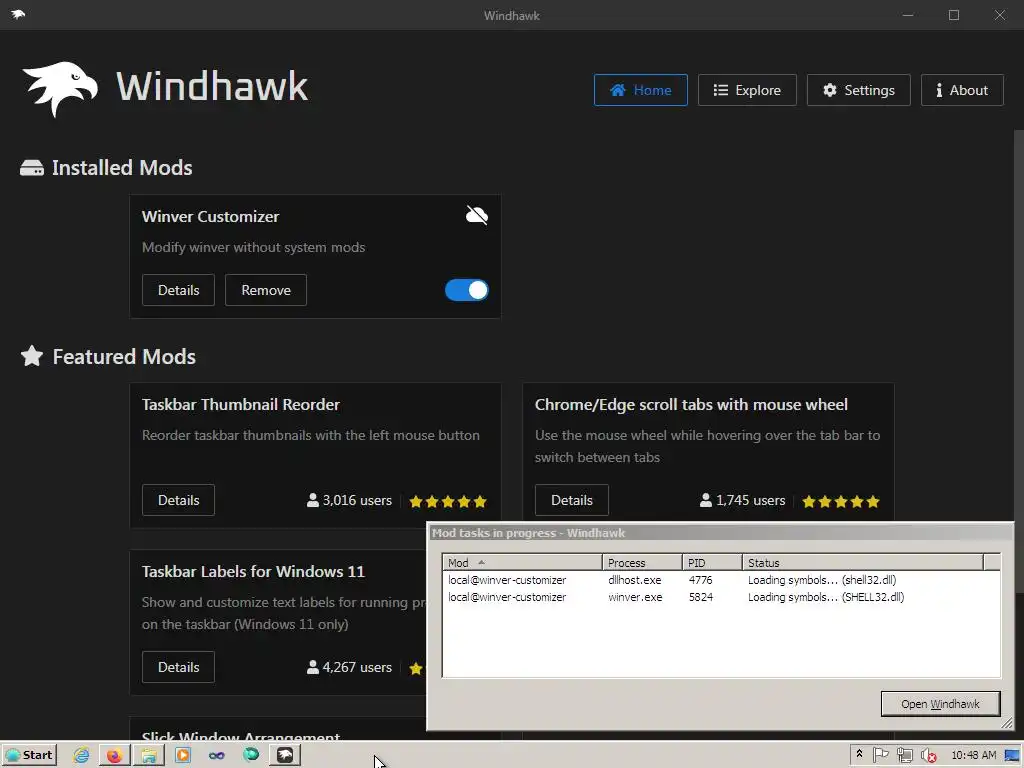
Task: Open Details for Taskbar Thumbnail Reorder
Action: tap(178, 500)
